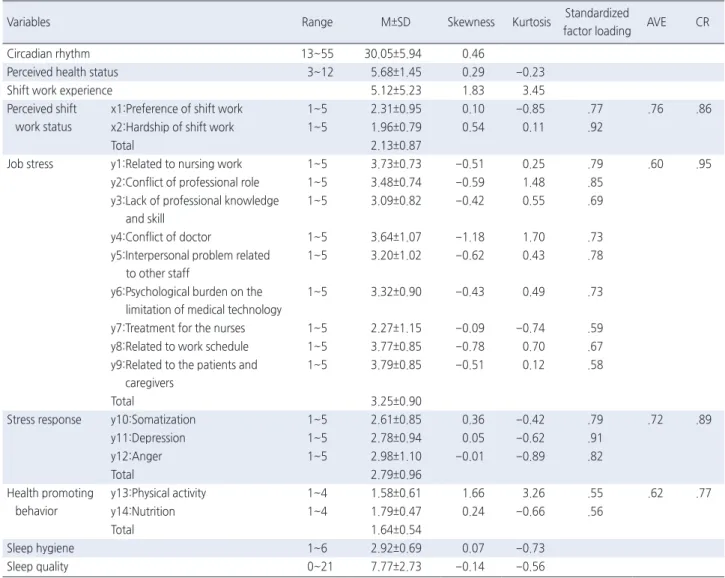This screenshot has height=578, width=725.
Task: Select the 'Shift work experience' row label
Action: click(59, 90)
